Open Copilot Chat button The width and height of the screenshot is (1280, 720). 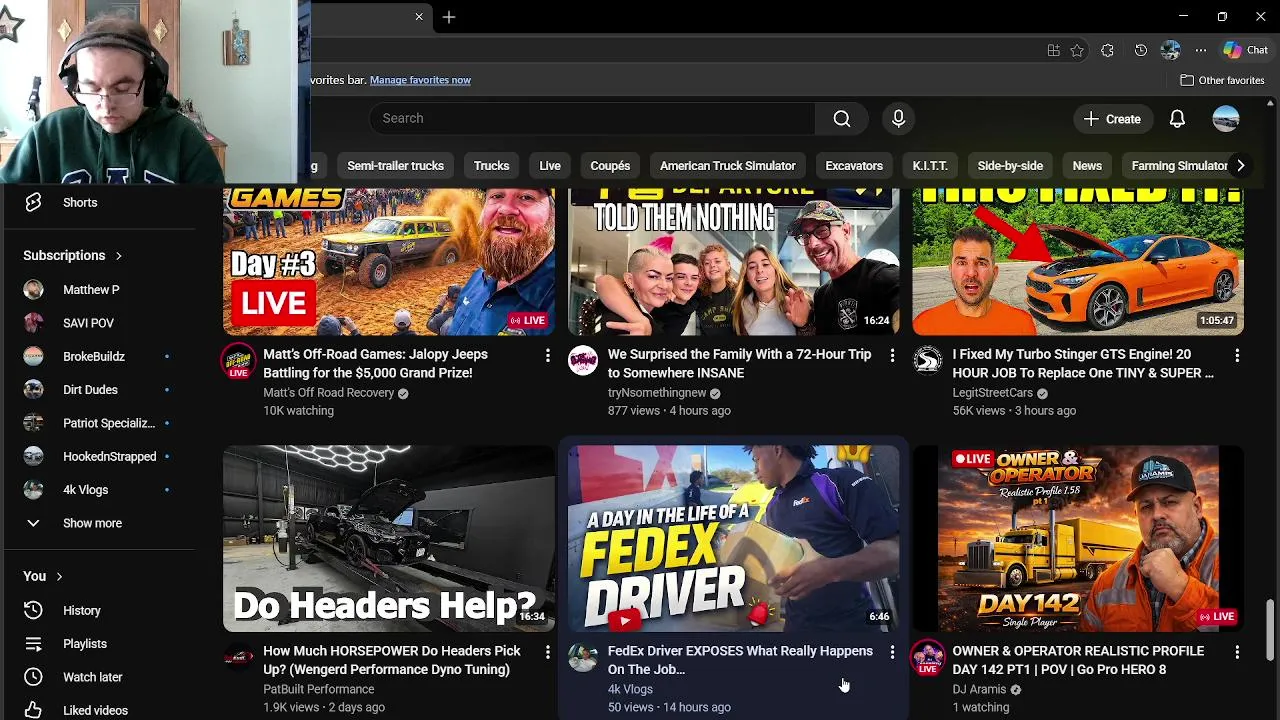1246,50
